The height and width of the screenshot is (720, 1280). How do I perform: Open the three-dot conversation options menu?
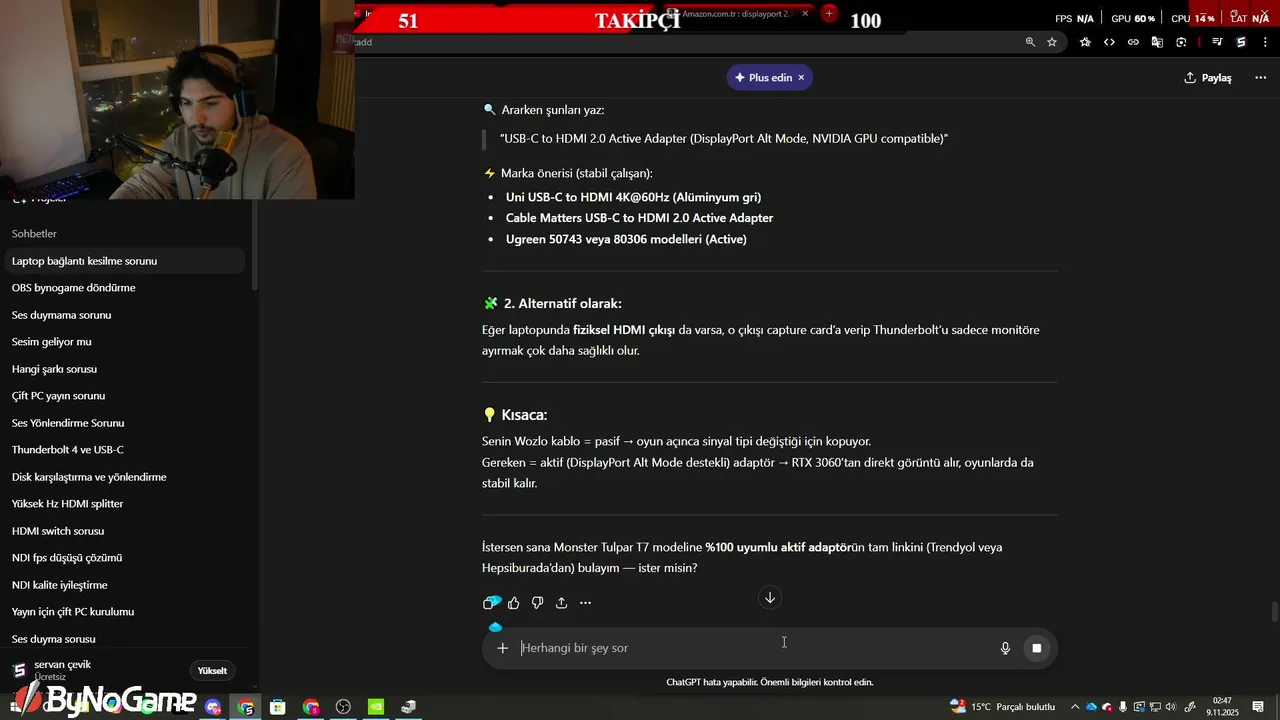pyautogui.click(x=1260, y=78)
